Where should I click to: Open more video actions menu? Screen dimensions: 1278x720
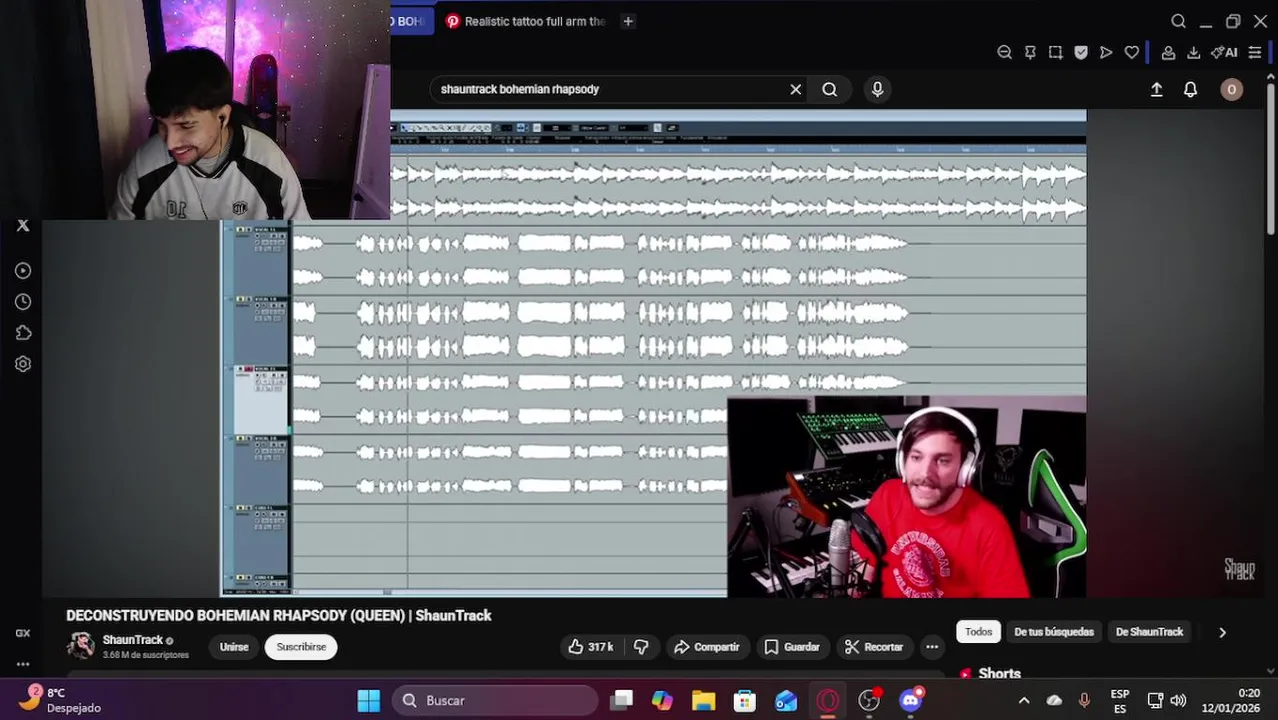point(932,647)
